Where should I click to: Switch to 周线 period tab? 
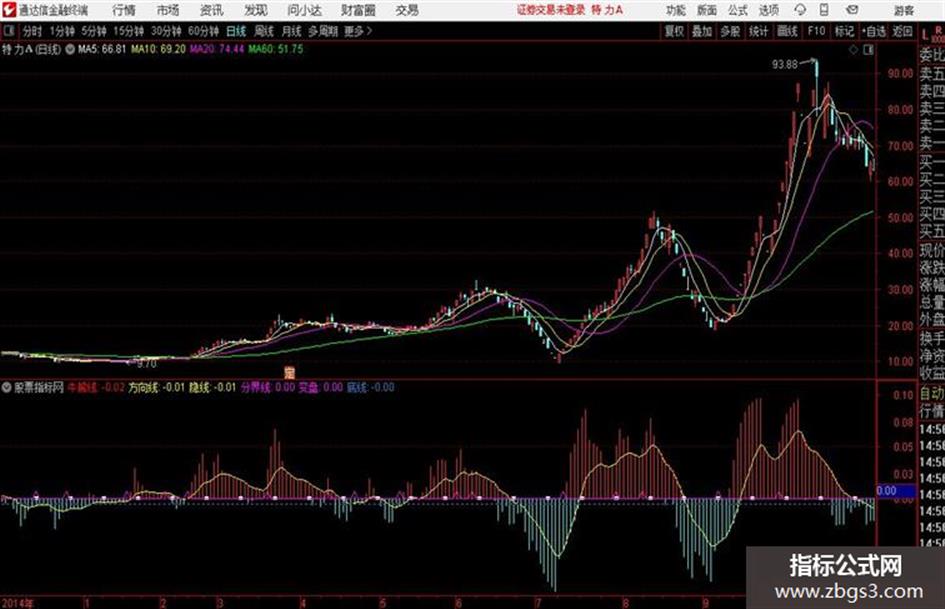click(264, 31)
